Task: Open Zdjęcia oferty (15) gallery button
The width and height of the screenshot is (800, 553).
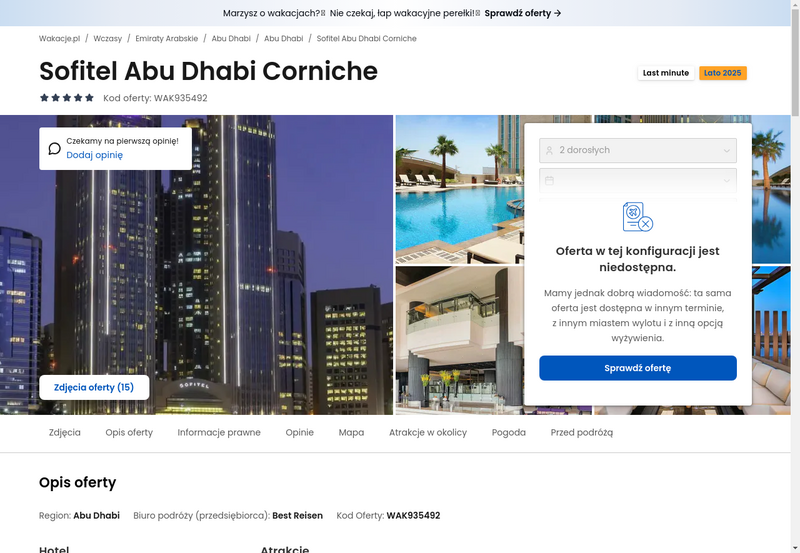Action: 94,387
